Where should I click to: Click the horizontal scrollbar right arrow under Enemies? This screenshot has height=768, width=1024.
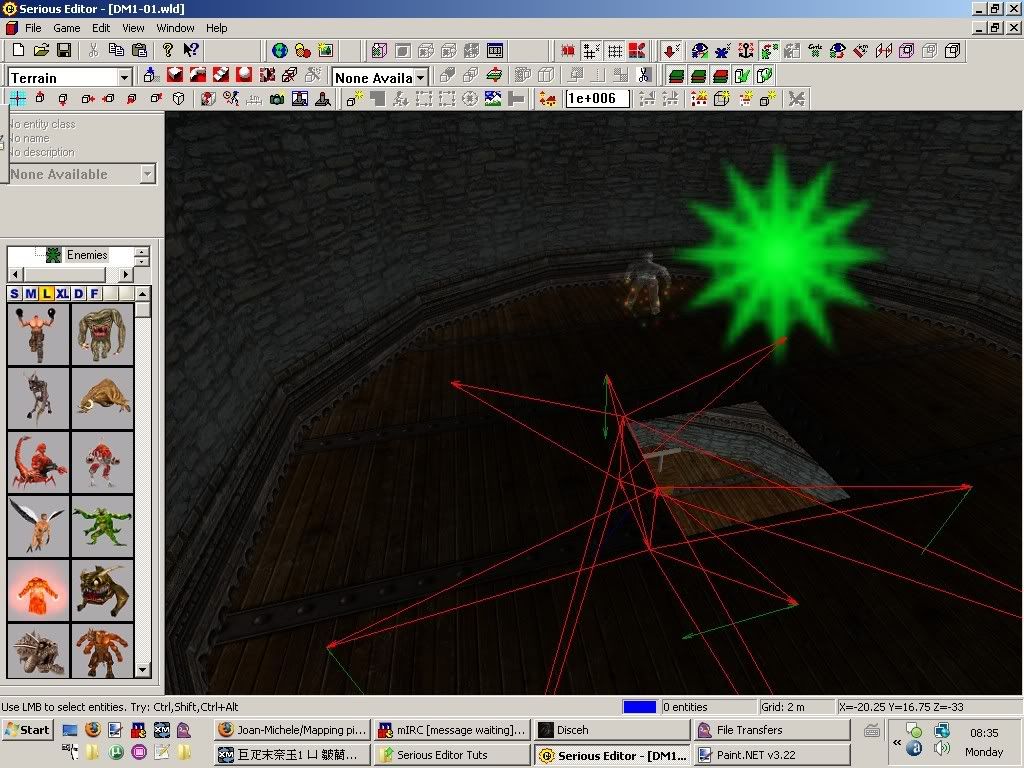[127, 274]
